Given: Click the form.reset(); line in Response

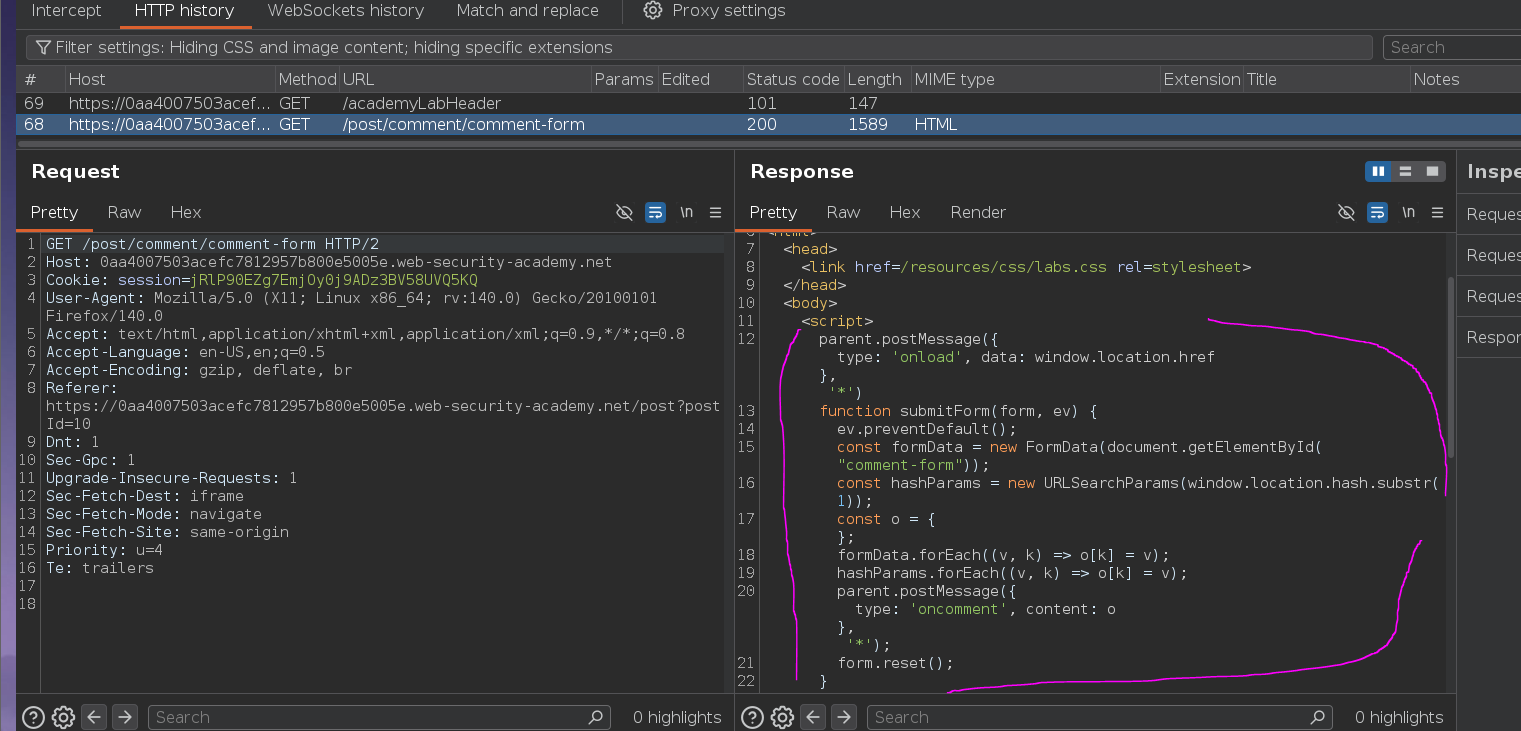Looking at the screenshot, I should [895, 663].
